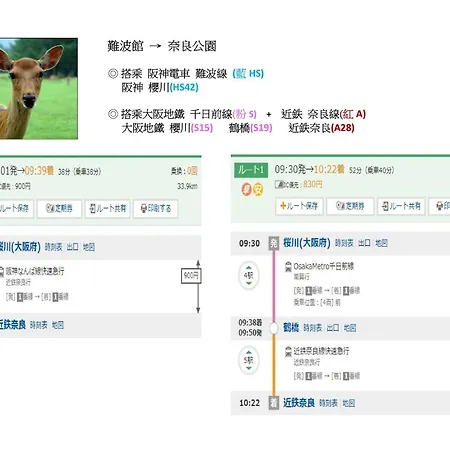This screenshot has width=450, height=450.
Task: Click the yellow 安 cheapest-route icon
Action: 258,189
